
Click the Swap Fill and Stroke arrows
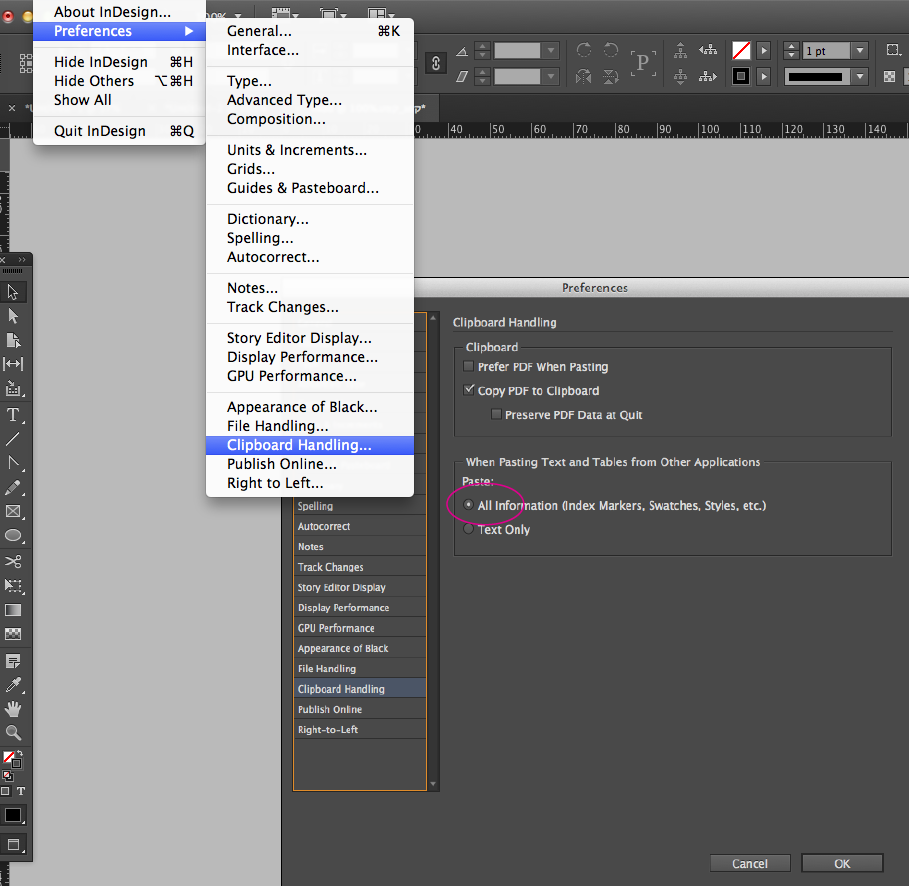point(19,753)
